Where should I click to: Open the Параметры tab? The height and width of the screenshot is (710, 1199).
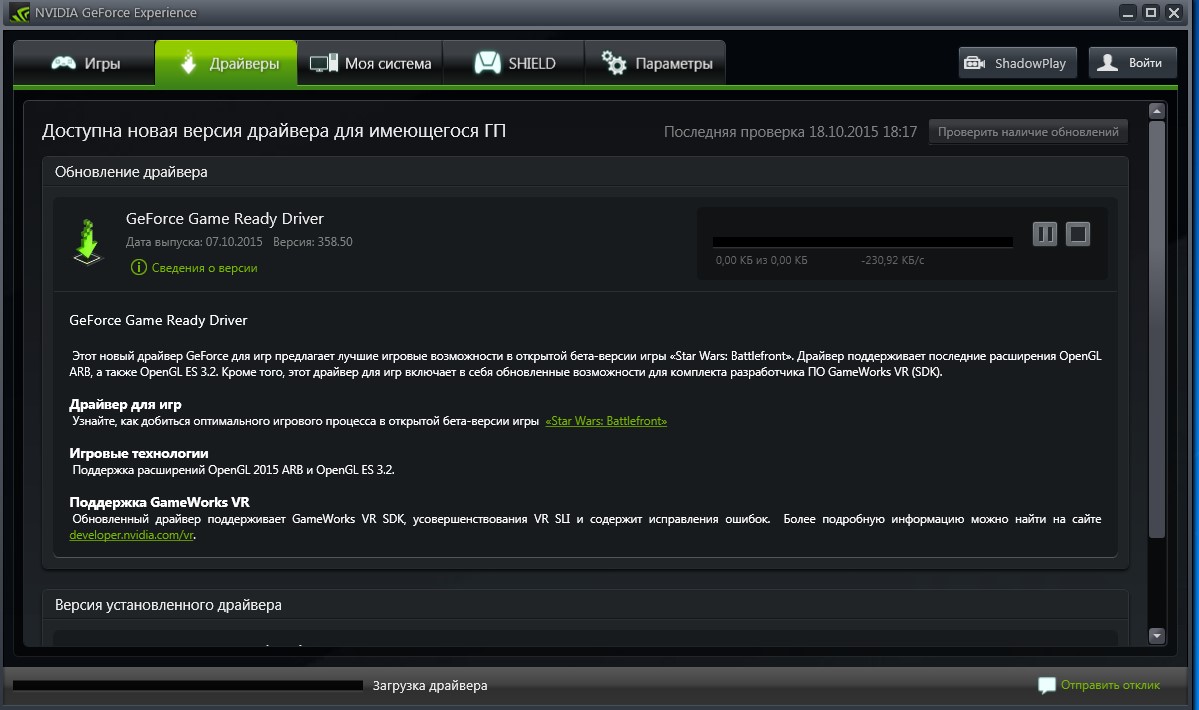tap(655, 63)
